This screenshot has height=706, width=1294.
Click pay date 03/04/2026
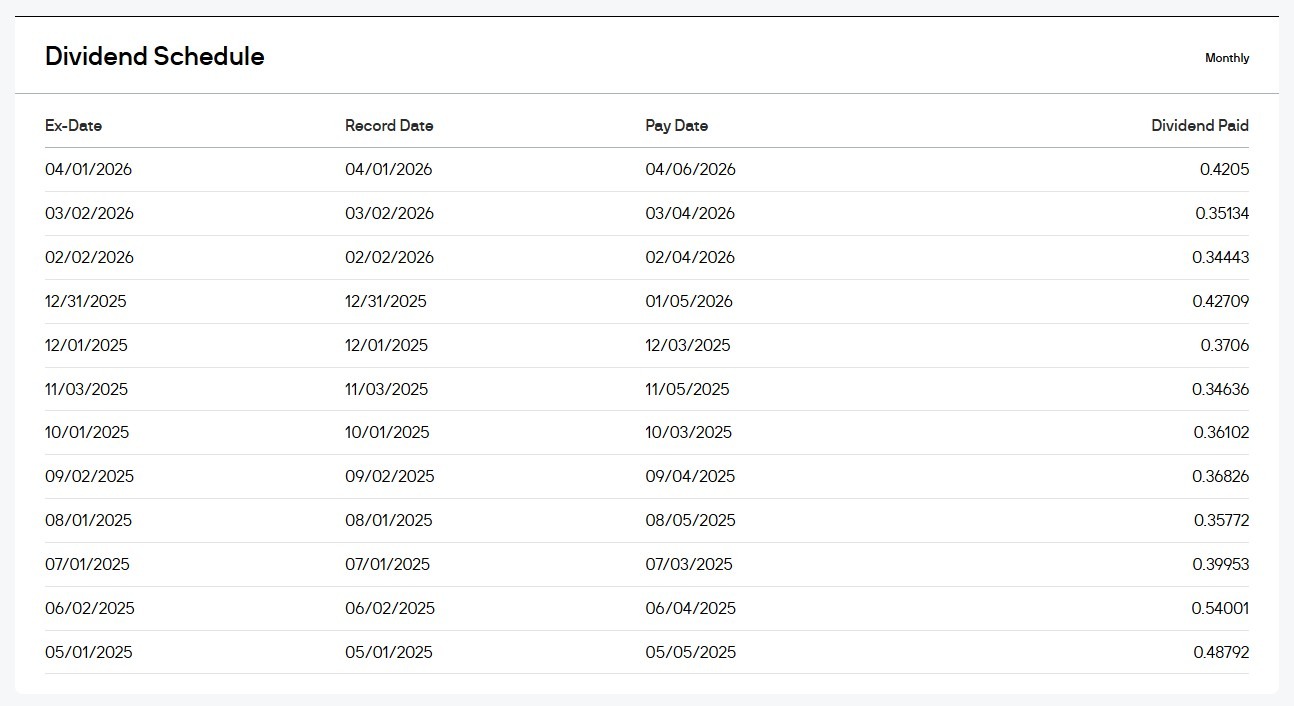[690, 214]
